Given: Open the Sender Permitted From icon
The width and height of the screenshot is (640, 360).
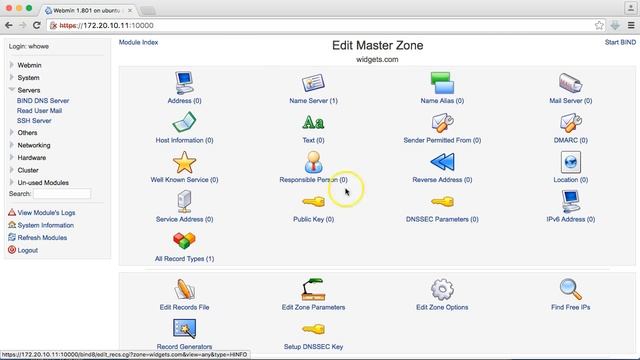Looking at the screenshot, I should [x=442, y=122].
